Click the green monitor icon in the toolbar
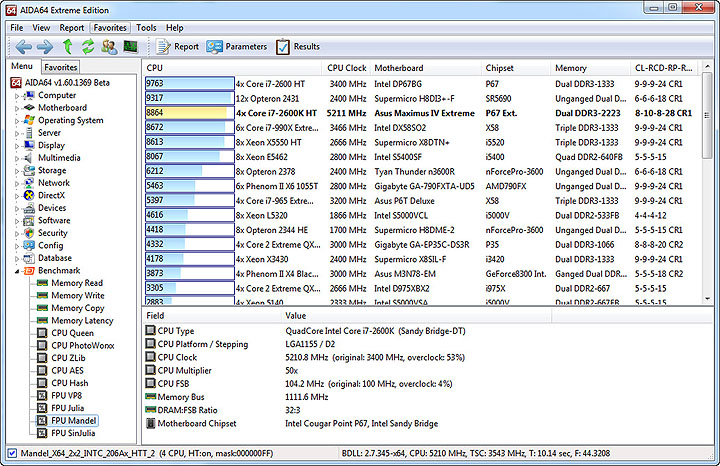The width and height of the screenshot is (720, 466). pyautogui.click(x=130, y=46)
